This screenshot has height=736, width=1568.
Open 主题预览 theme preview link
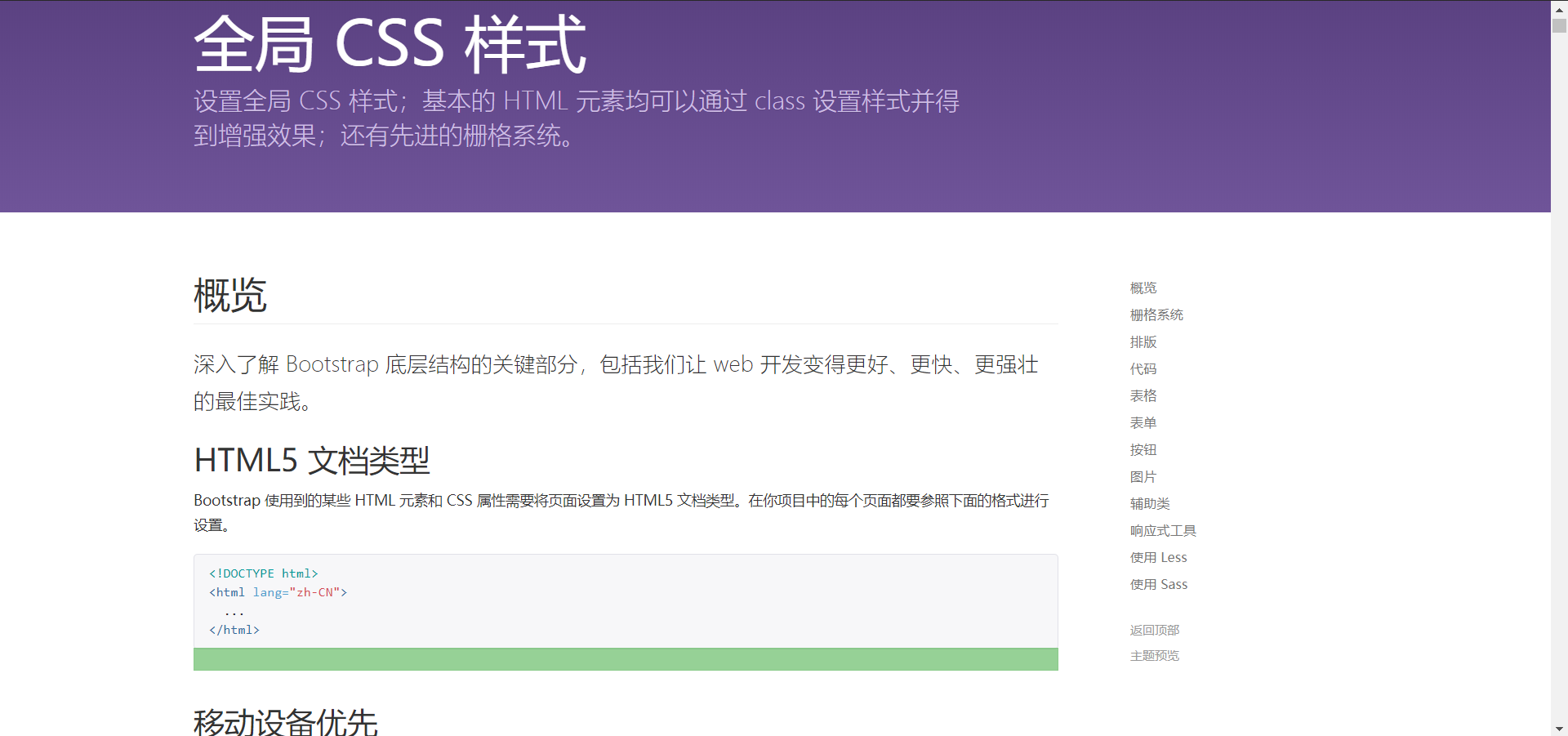point(1155,655)
